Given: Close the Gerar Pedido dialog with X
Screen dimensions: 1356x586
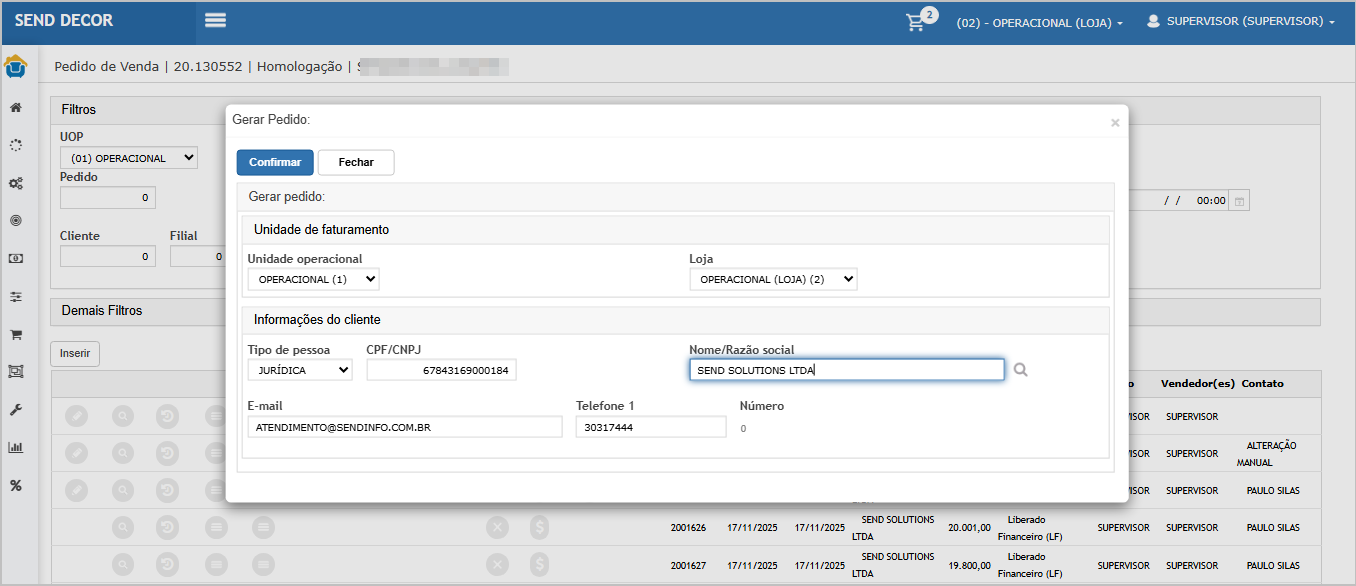Looking at the screenshot, I should click(1115, 123).
